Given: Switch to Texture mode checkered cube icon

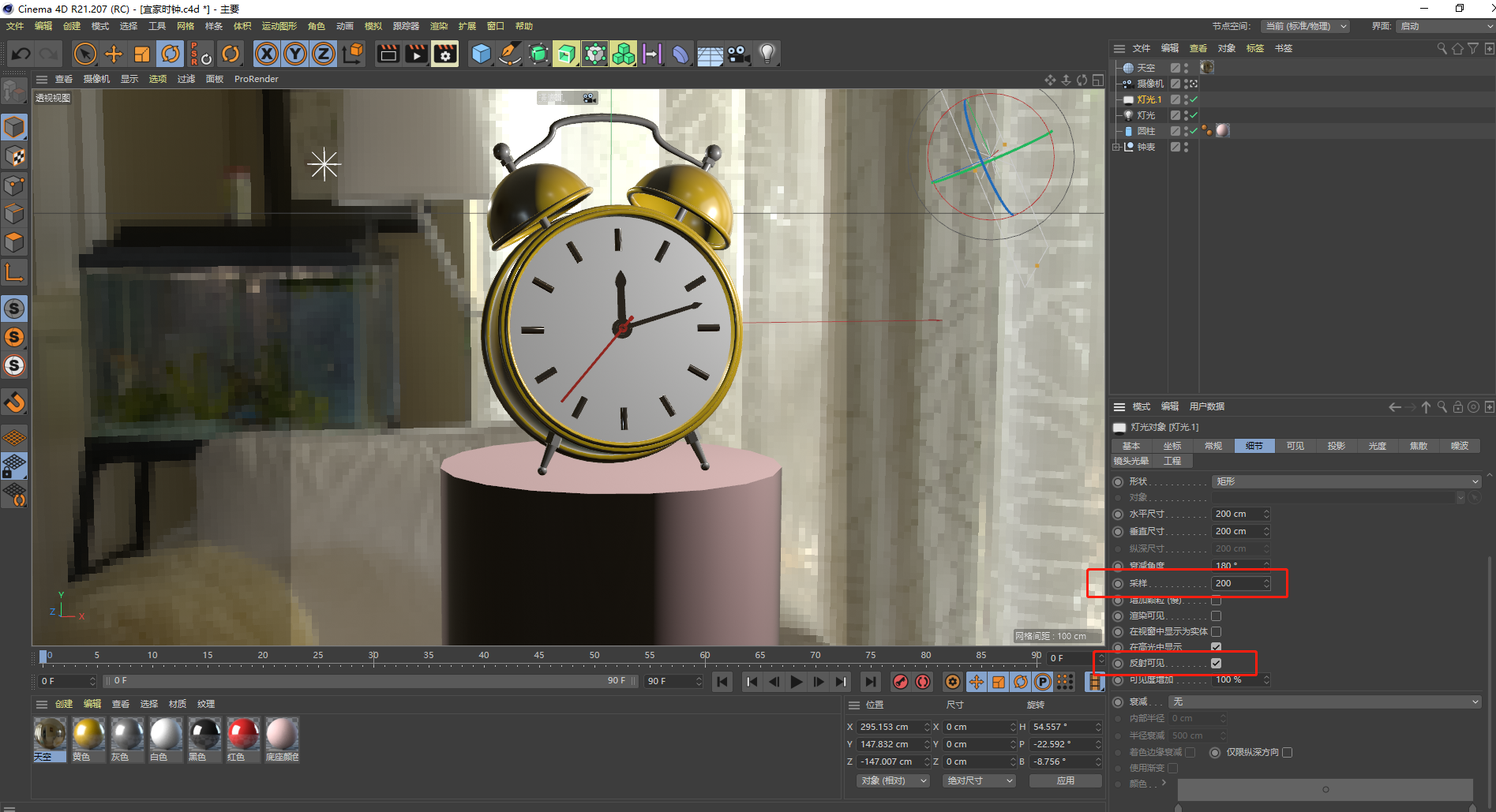Looking at the screenshot, I should [x=14, y=156].
